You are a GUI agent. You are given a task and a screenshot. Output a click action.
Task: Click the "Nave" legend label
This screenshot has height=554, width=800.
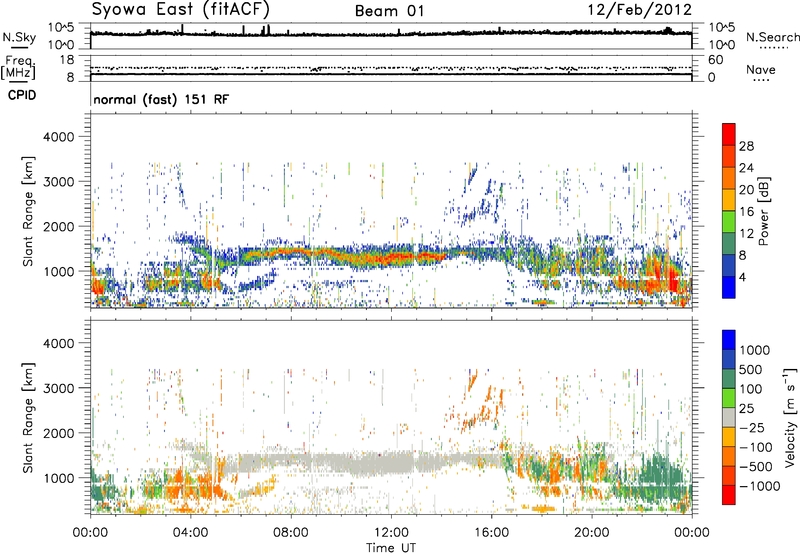coord(761,70)
